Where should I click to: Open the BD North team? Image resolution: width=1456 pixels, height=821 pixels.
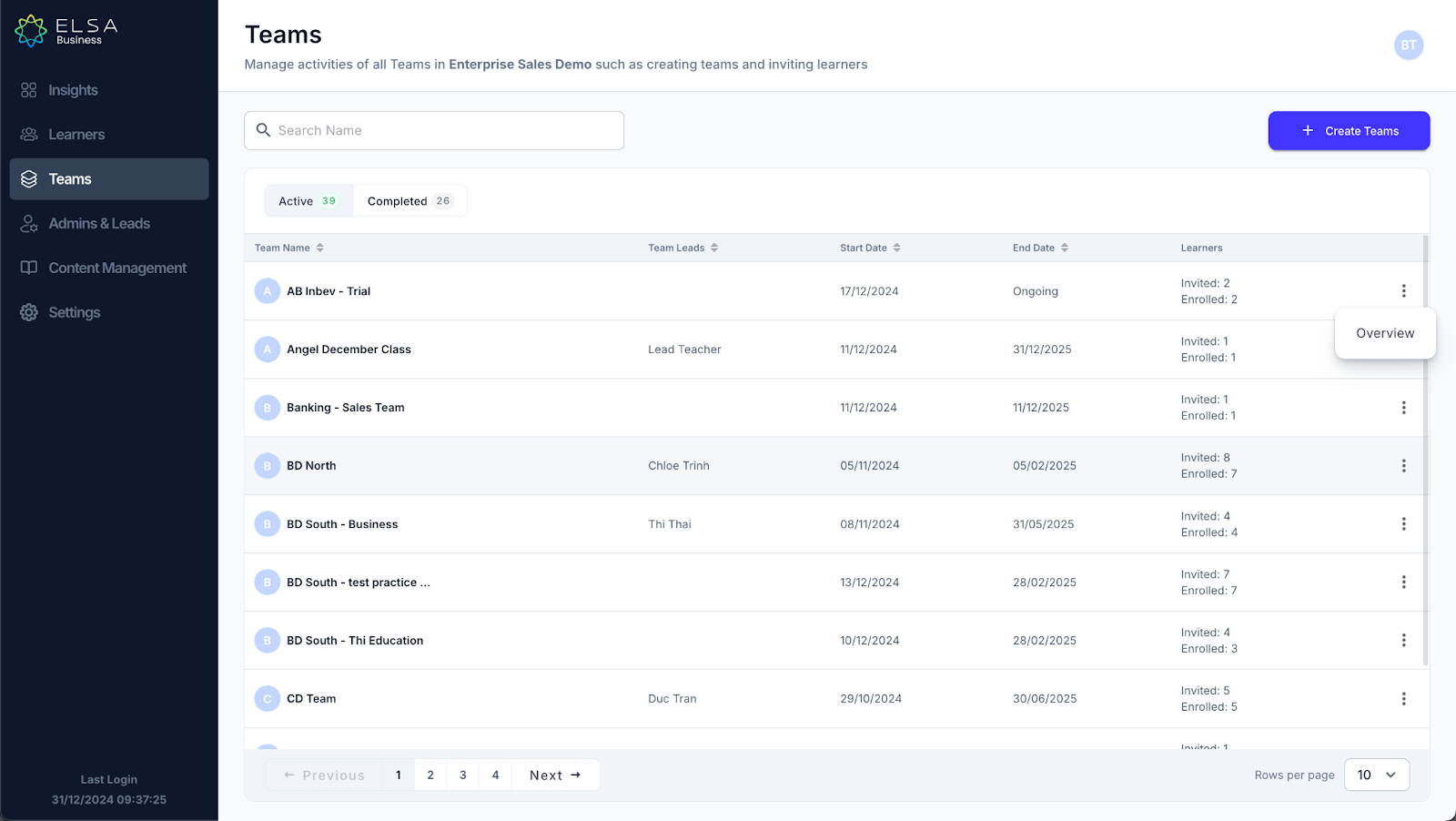click(311, 466)
